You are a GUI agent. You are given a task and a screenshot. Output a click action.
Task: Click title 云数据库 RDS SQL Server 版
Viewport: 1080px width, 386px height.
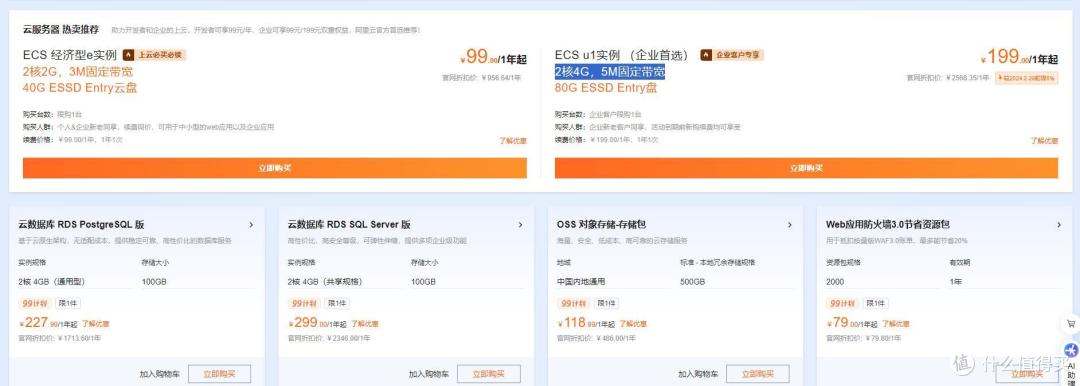[349, 225]
